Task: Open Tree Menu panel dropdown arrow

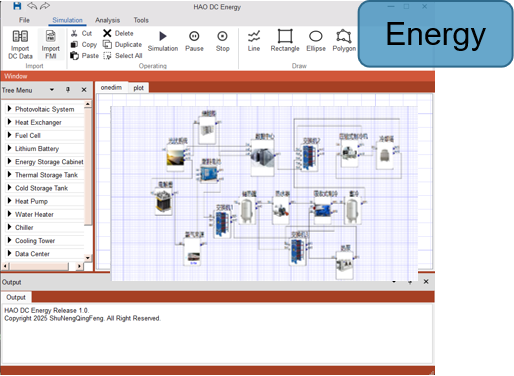Action: click(52, 90)
